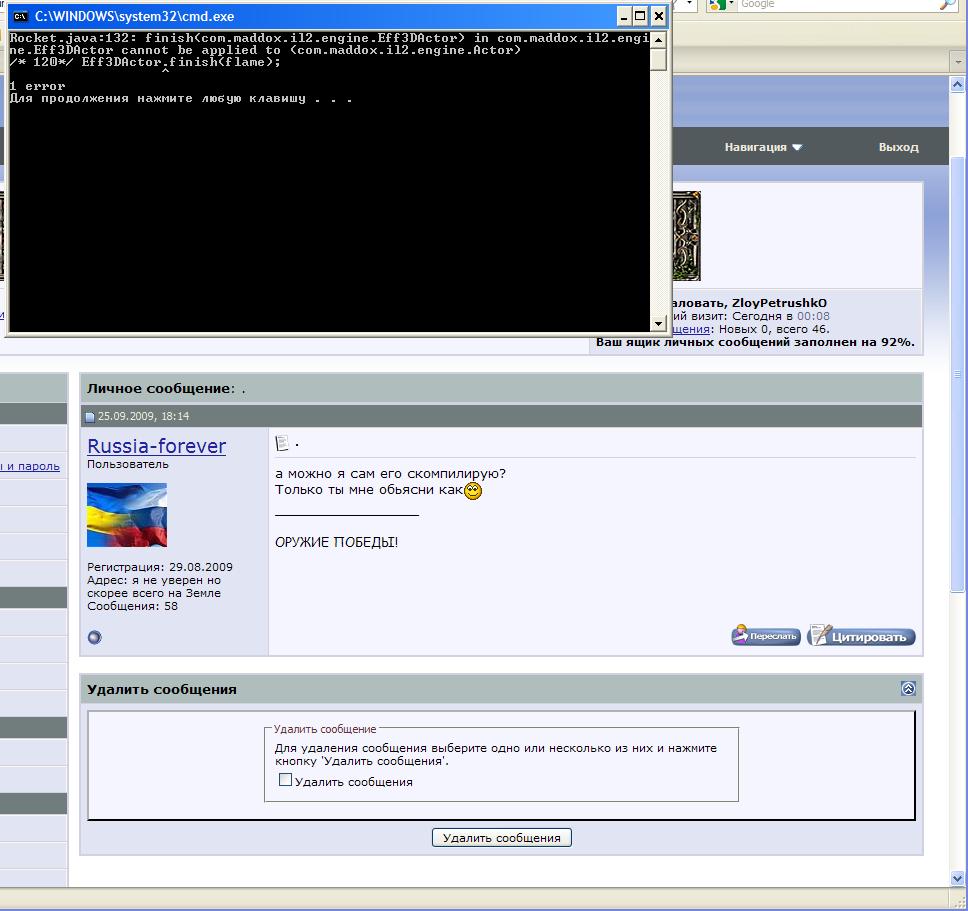Click the sidebar link ending 'и пароль'
The height and width of the screenshot is (911, 968).
(31, 466)
